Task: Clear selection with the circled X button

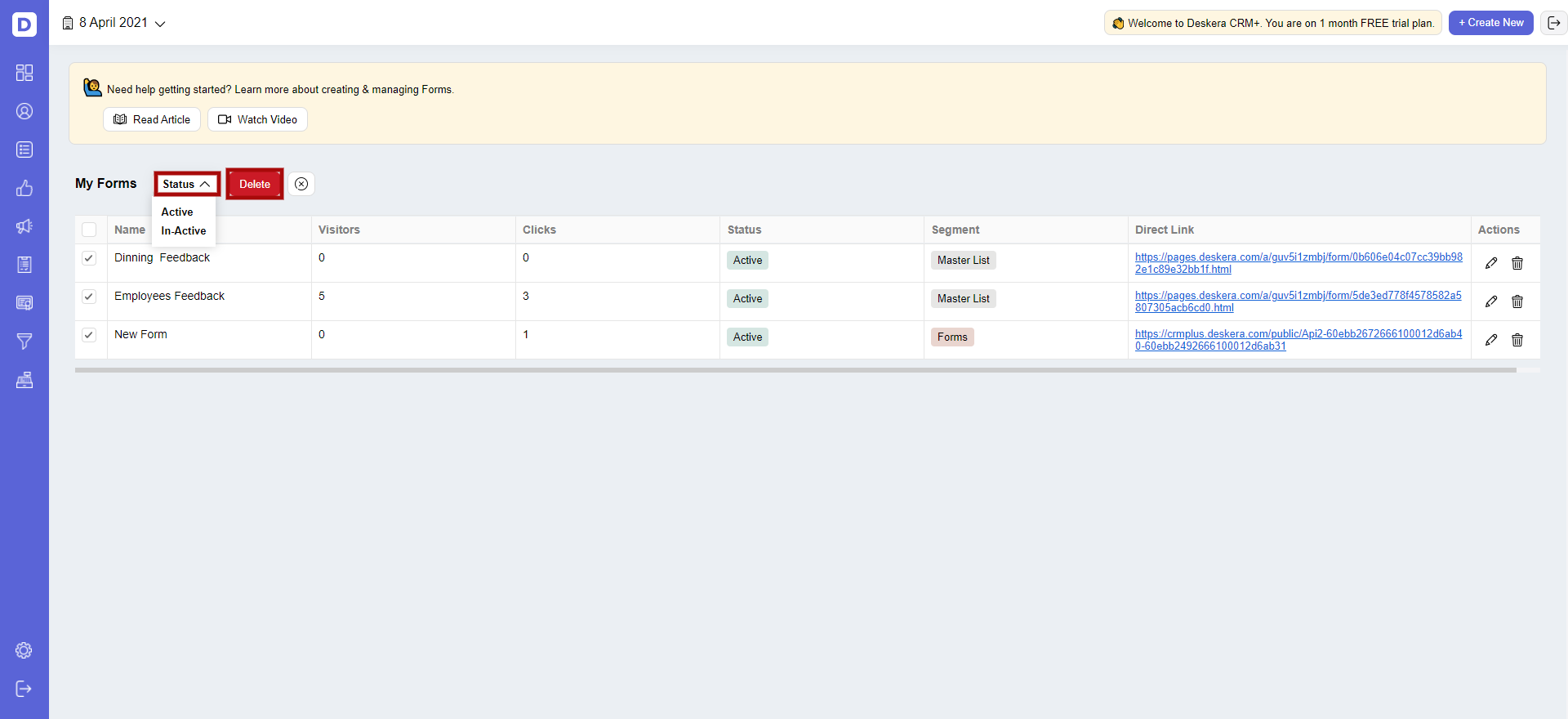Action: [301, 184]
